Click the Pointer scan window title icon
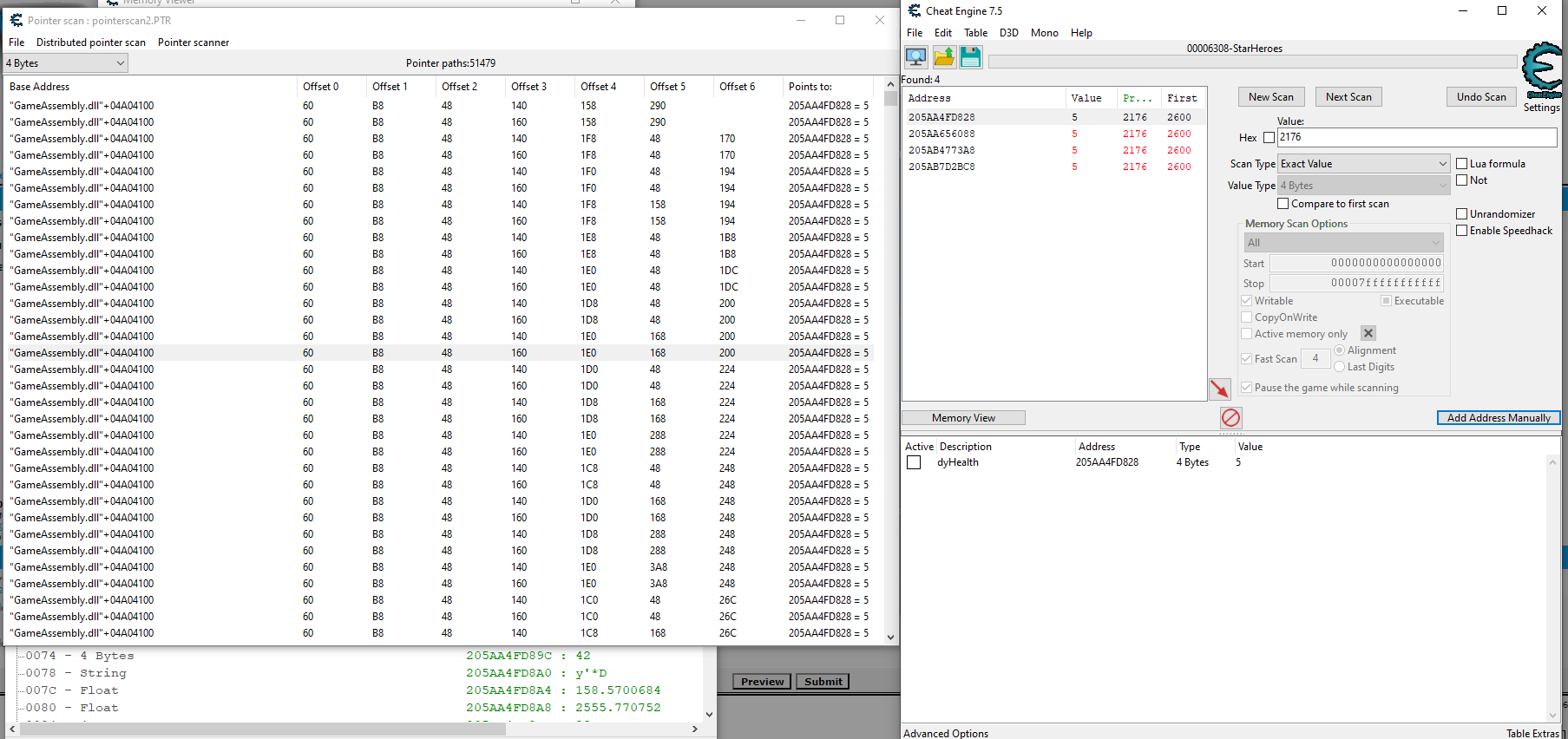 tap(16, 20)
